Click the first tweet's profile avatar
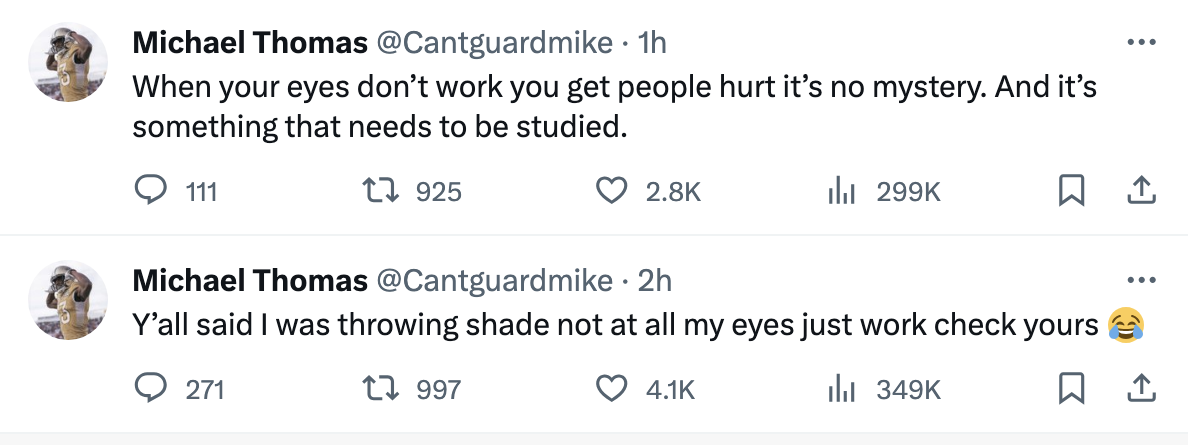The height and width of the screenshot is (445, 1188). pyautogui.click(x=66, y=62)
